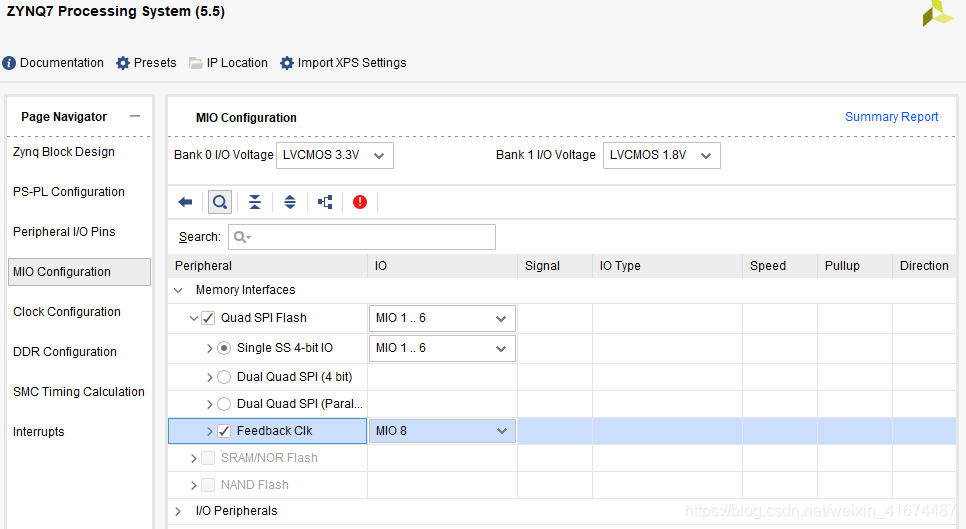Image resolution: width=966 pixels, height=529 pixels.
Task: Click Import XPS Settings
Action: pos(343,63)
